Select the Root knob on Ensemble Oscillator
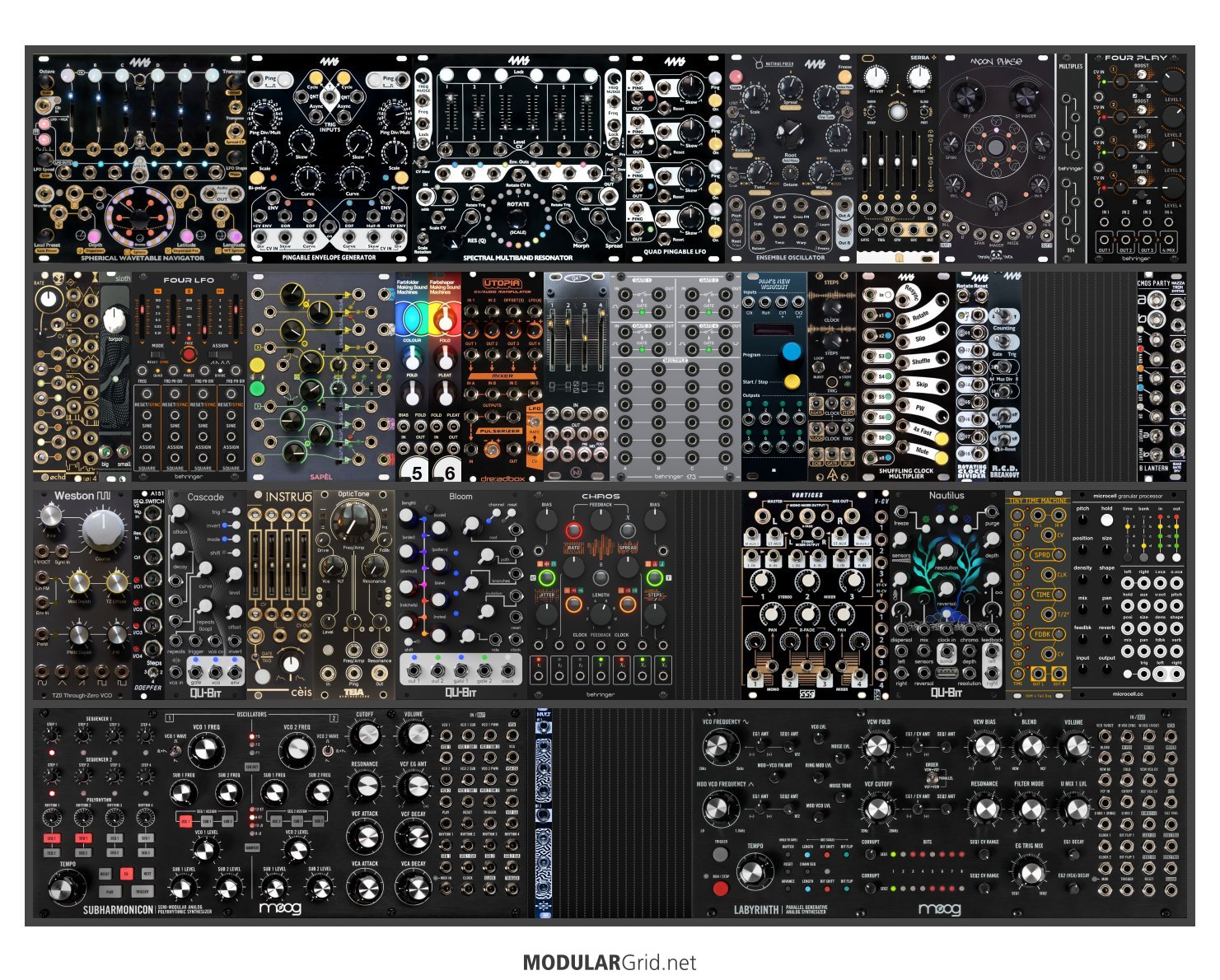The image size is (1220, 980). tap(789, 133)
